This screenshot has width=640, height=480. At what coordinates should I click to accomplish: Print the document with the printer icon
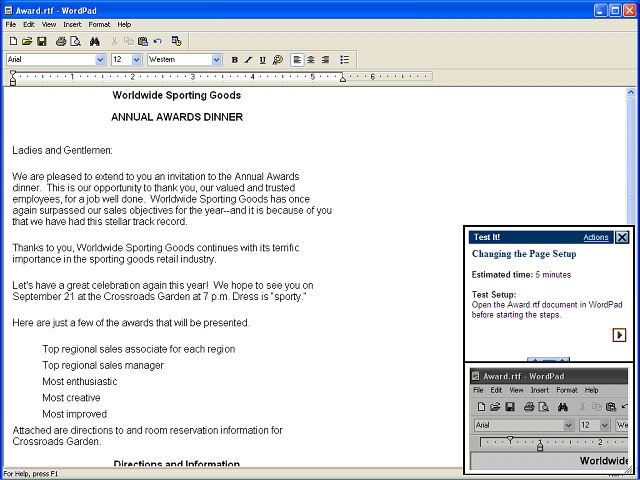pos(61,41)
